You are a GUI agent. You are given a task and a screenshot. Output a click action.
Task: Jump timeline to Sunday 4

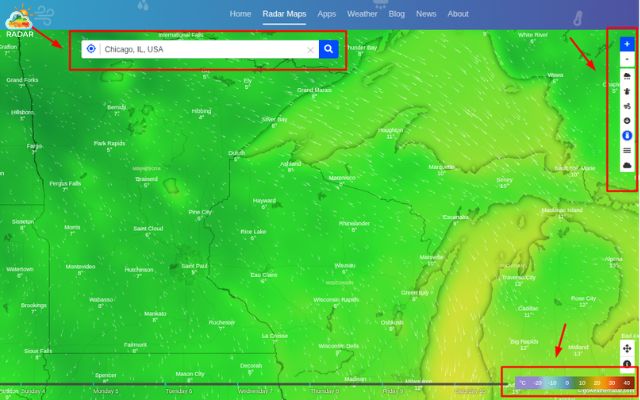pyautogui.click(x=33, y=391)
